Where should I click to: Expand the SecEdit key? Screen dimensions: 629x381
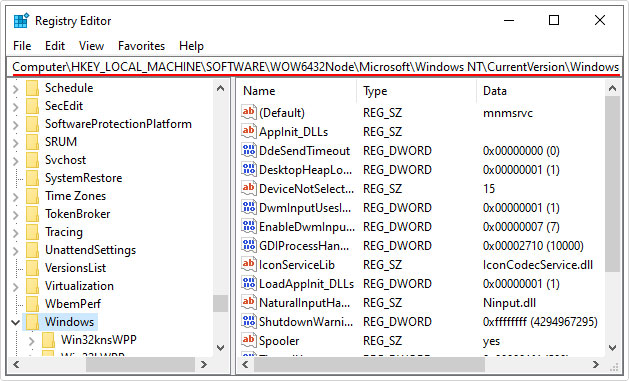pos(16,107)
